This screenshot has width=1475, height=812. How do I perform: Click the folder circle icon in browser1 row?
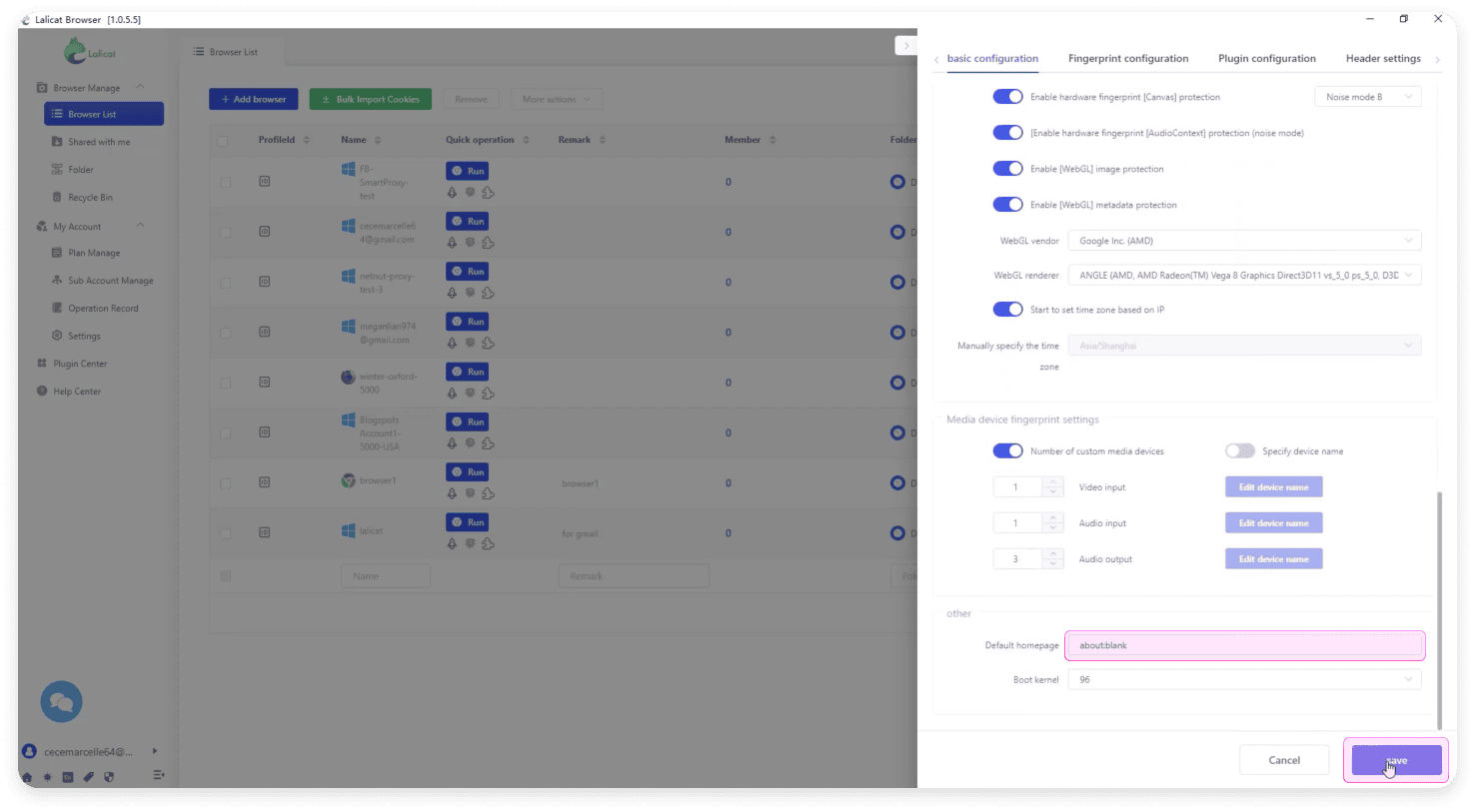(897, 483)
